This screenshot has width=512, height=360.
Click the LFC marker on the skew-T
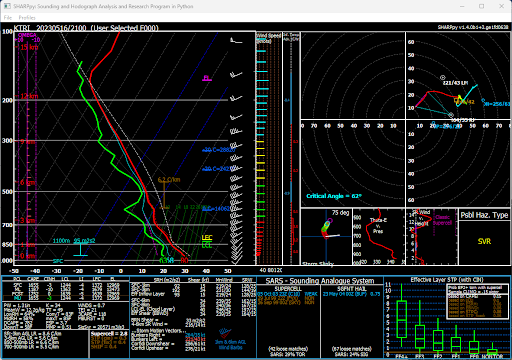click(207, 238)
